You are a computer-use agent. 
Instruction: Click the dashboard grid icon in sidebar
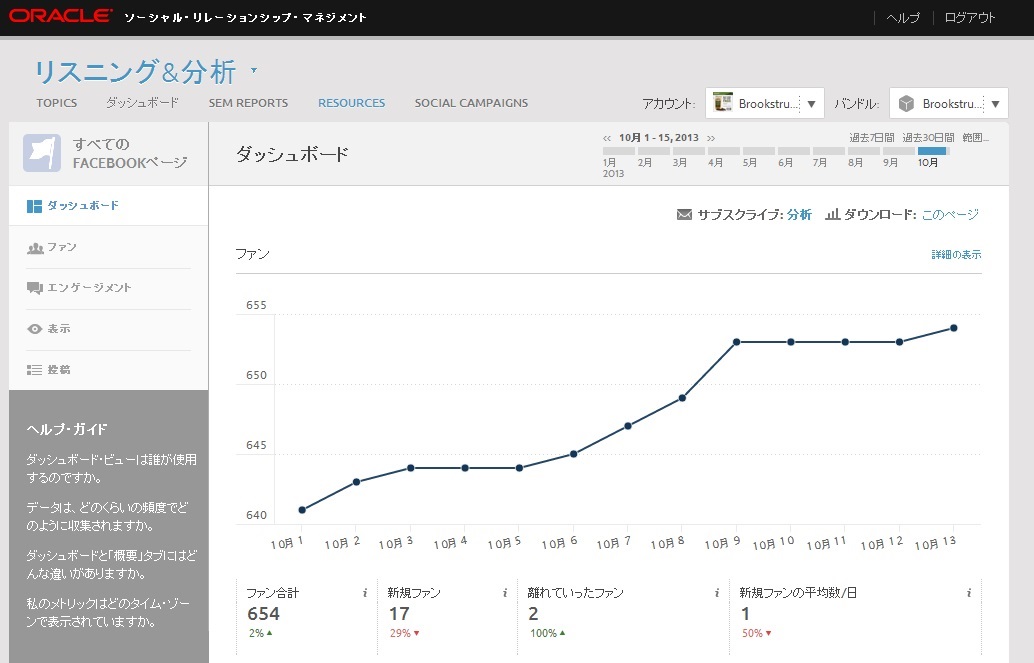tap(34, 206)
